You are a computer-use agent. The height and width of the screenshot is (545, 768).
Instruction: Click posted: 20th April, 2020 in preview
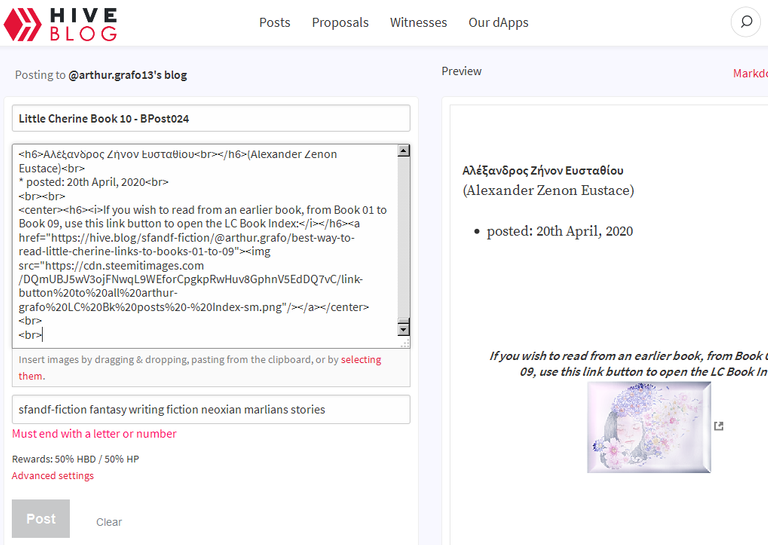560,231
